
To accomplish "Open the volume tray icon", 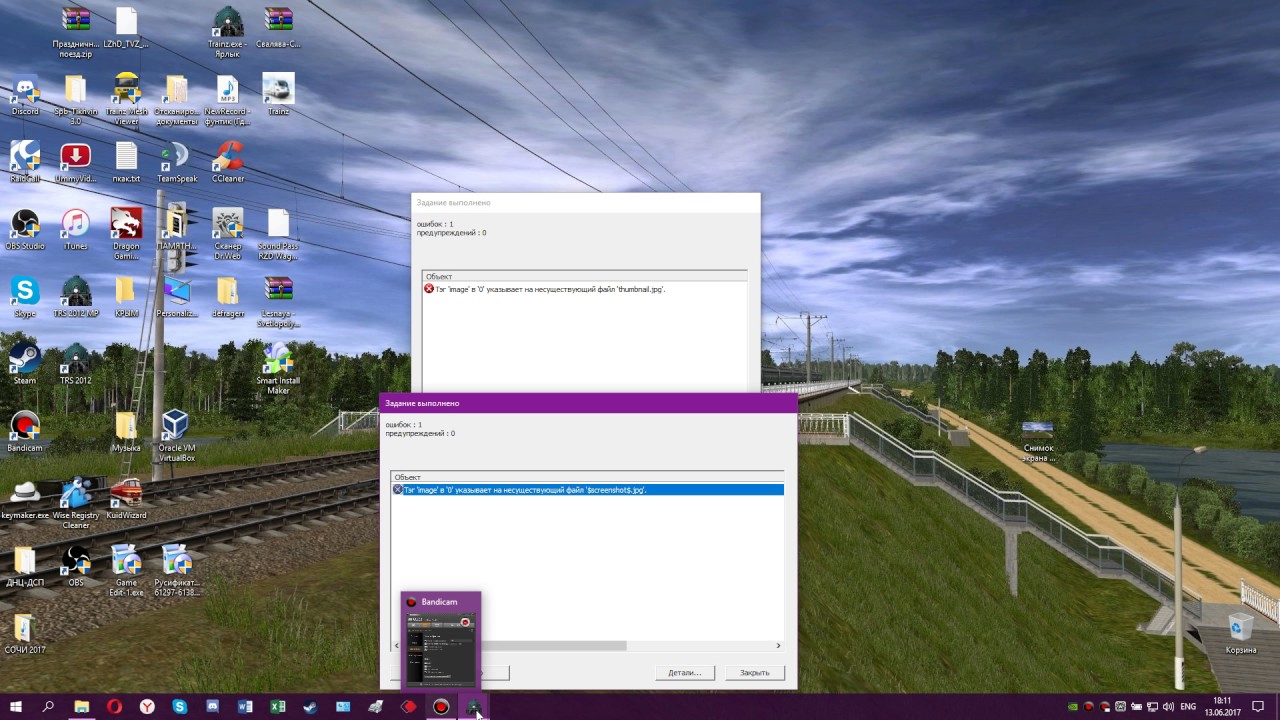I will coord(1169,707).
